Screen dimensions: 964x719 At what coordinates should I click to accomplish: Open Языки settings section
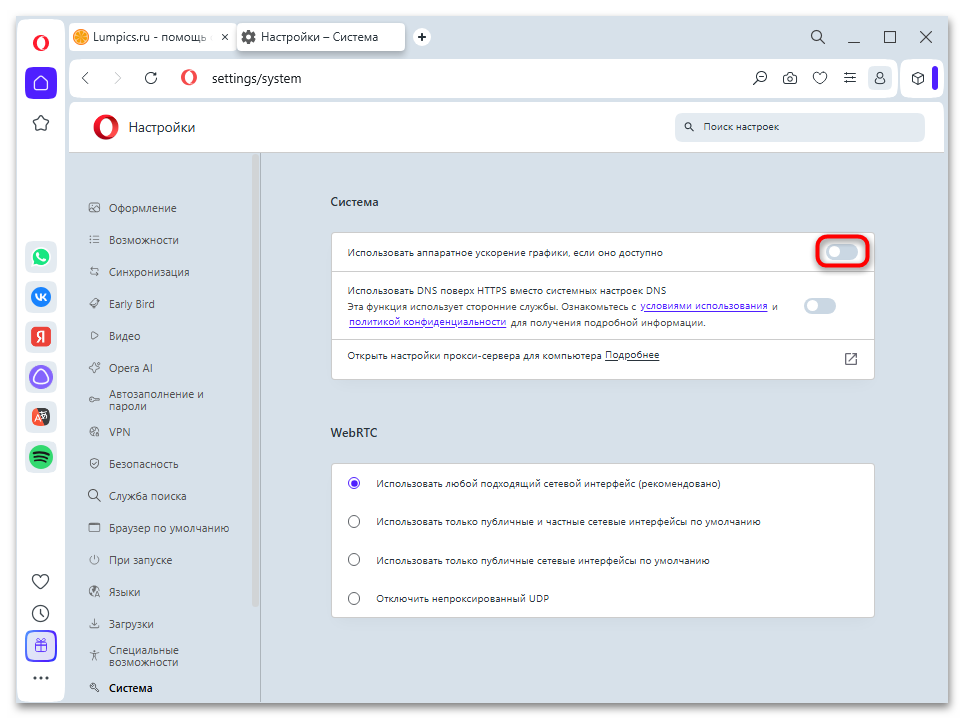coord(125,592)
